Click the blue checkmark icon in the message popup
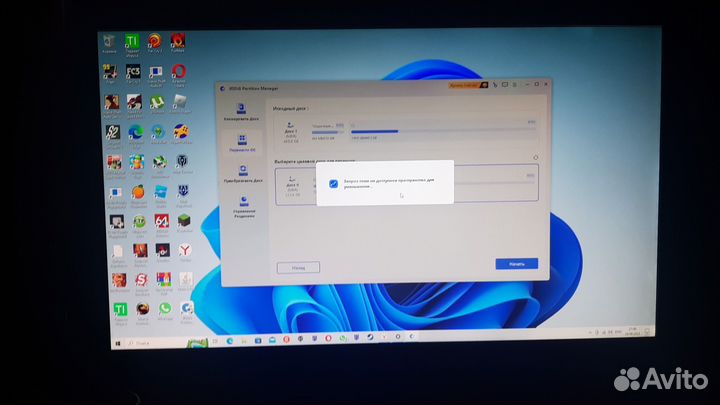Image resolution: width=720 pixels, height=405 pixels. [333, 184]
